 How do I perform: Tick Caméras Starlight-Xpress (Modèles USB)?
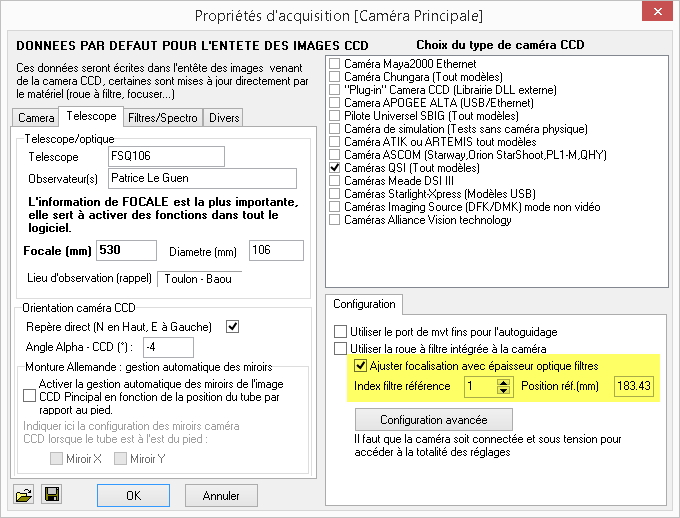(334, 193)
